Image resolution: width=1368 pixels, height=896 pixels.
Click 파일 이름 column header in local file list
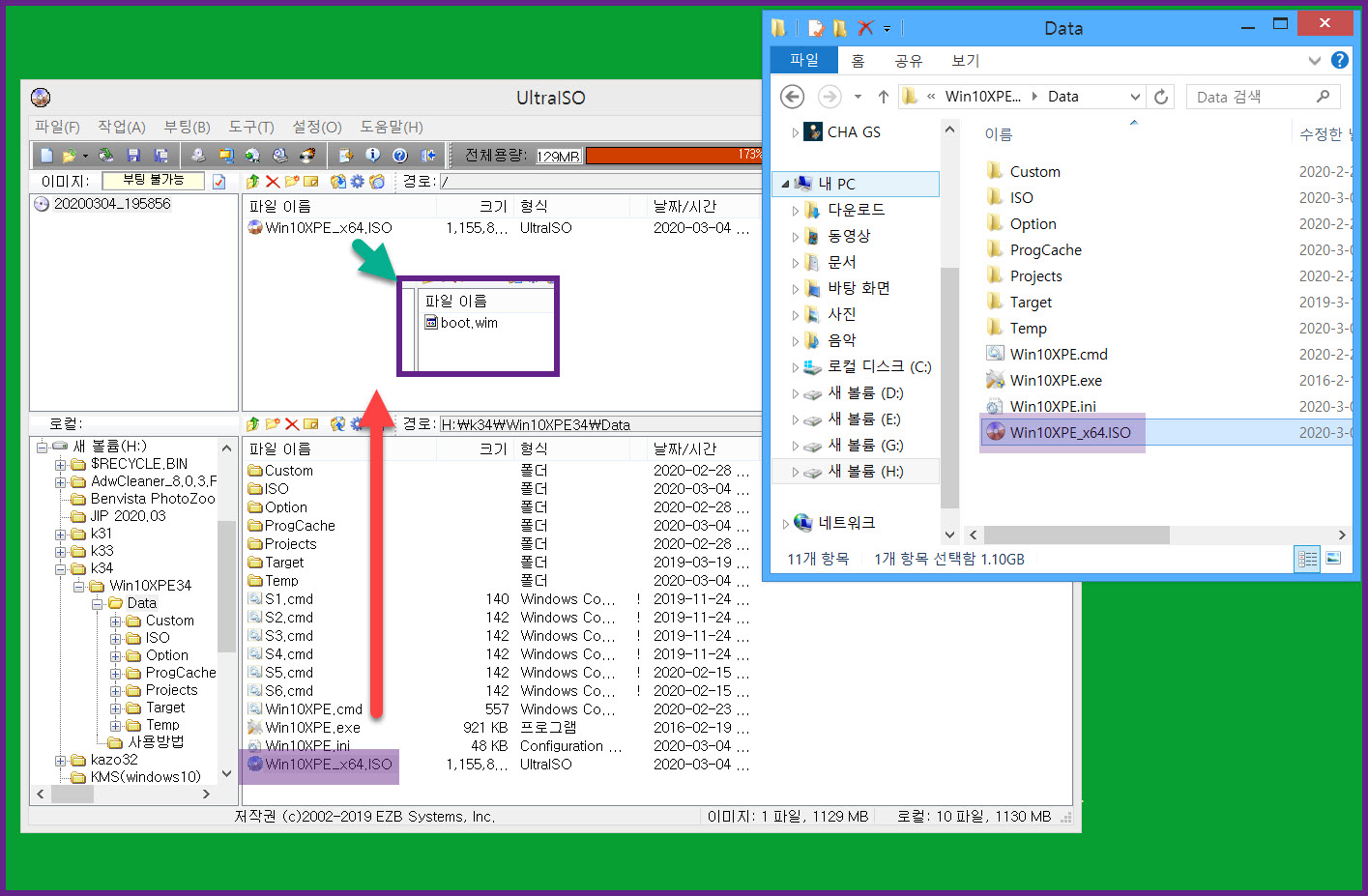[280, 448]
